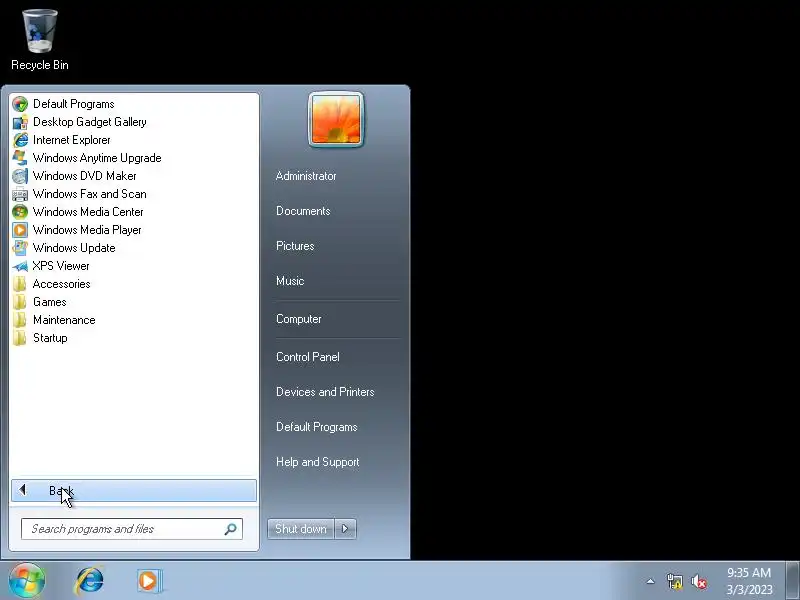
Task: Open Control Panel from the Start menu
Action: 308,357
